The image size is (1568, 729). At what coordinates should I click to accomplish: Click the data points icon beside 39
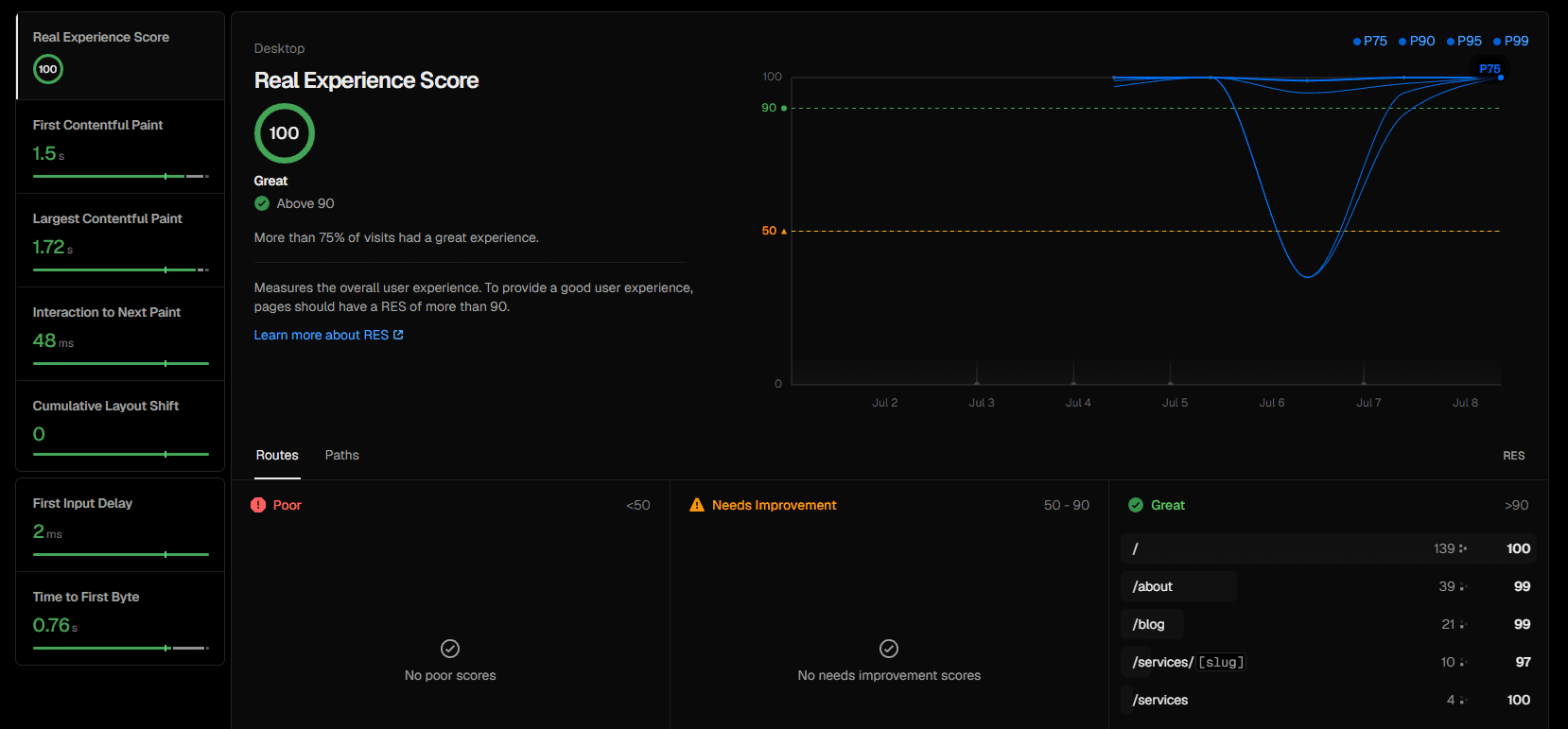(x=1463, y=587)
